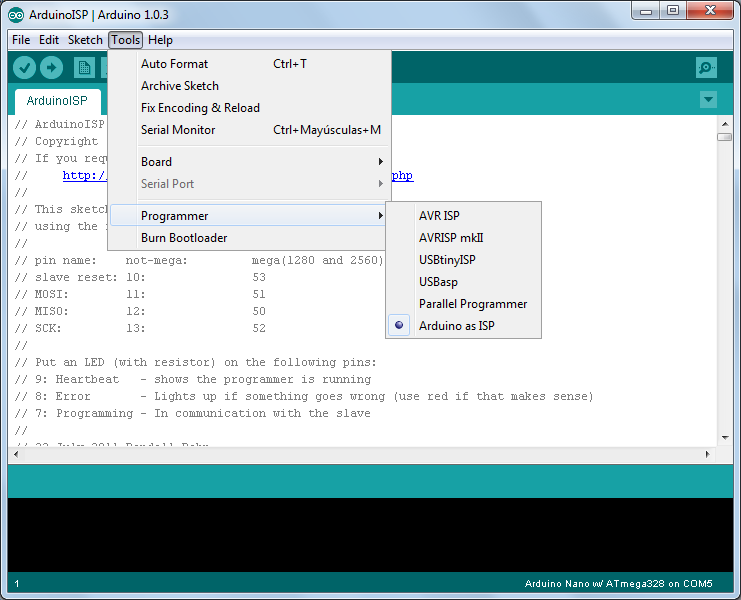Maximize the Arduino window

tap(673, 10)
